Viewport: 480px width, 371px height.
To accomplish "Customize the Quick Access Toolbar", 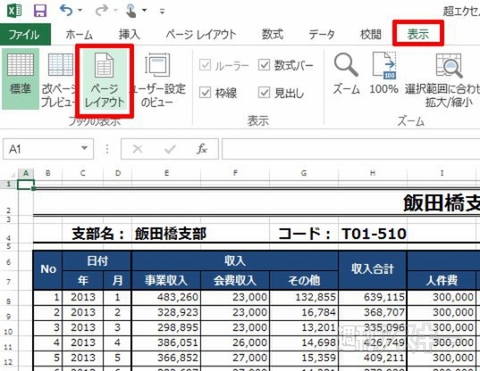I will pyautogui.click(x=162, y=11).
